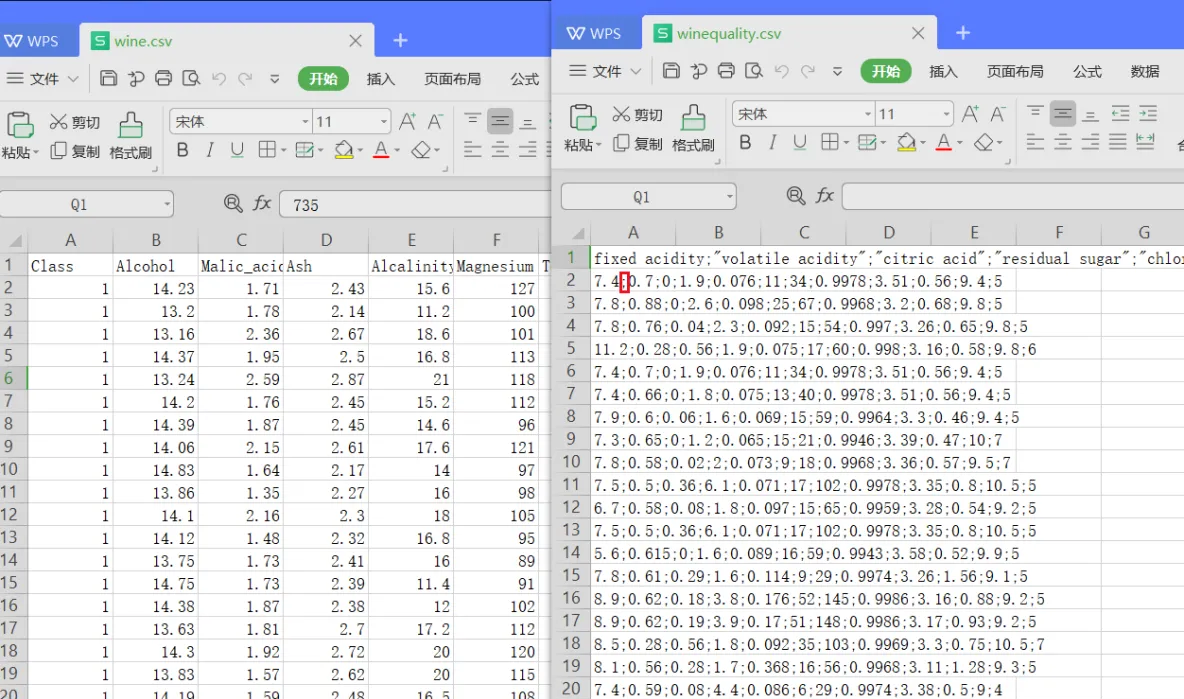Click zoom magnifier beside fx in wine.csv
Screen dimensions: 1184x699
(233, 203)
